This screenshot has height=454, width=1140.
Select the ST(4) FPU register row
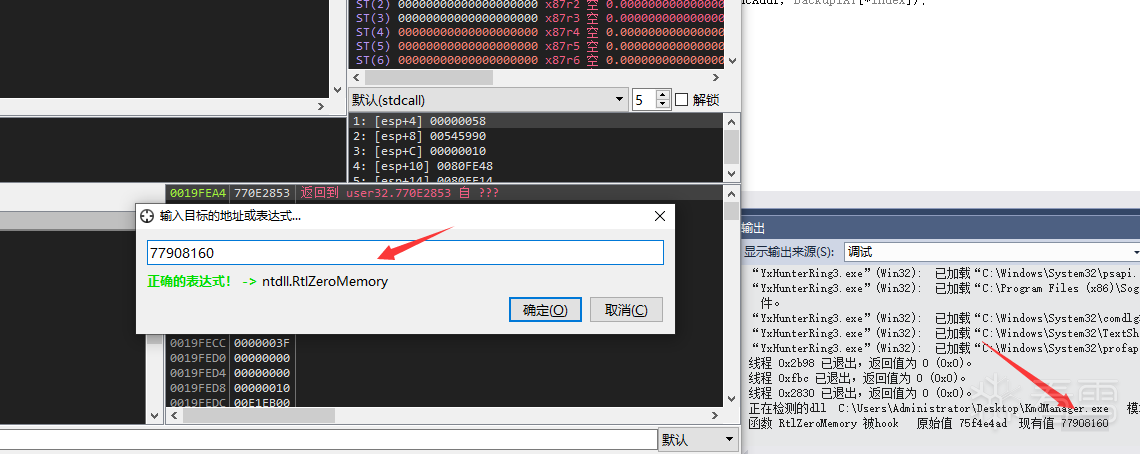click(x=537, y=32)
